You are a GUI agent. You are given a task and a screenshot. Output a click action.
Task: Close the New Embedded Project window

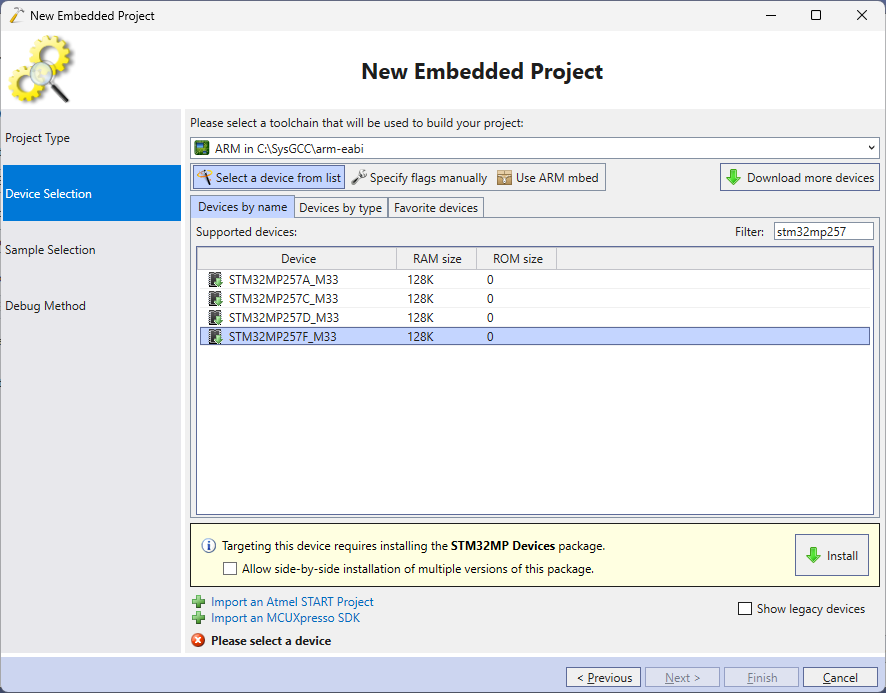click(x=862, y=15)
